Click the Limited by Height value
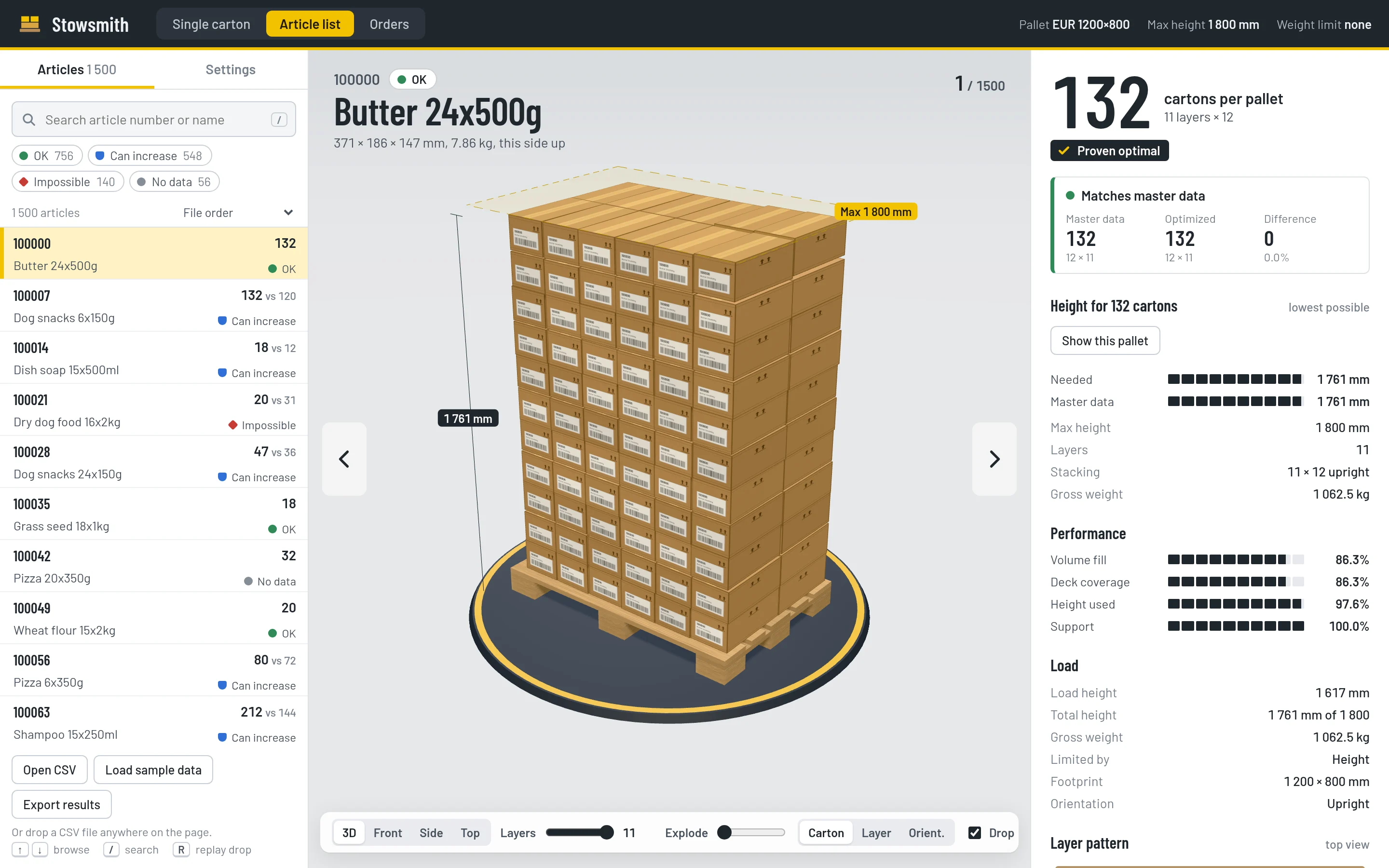This screenshot has height=868, width=1389. click(x=1350, y=759)
